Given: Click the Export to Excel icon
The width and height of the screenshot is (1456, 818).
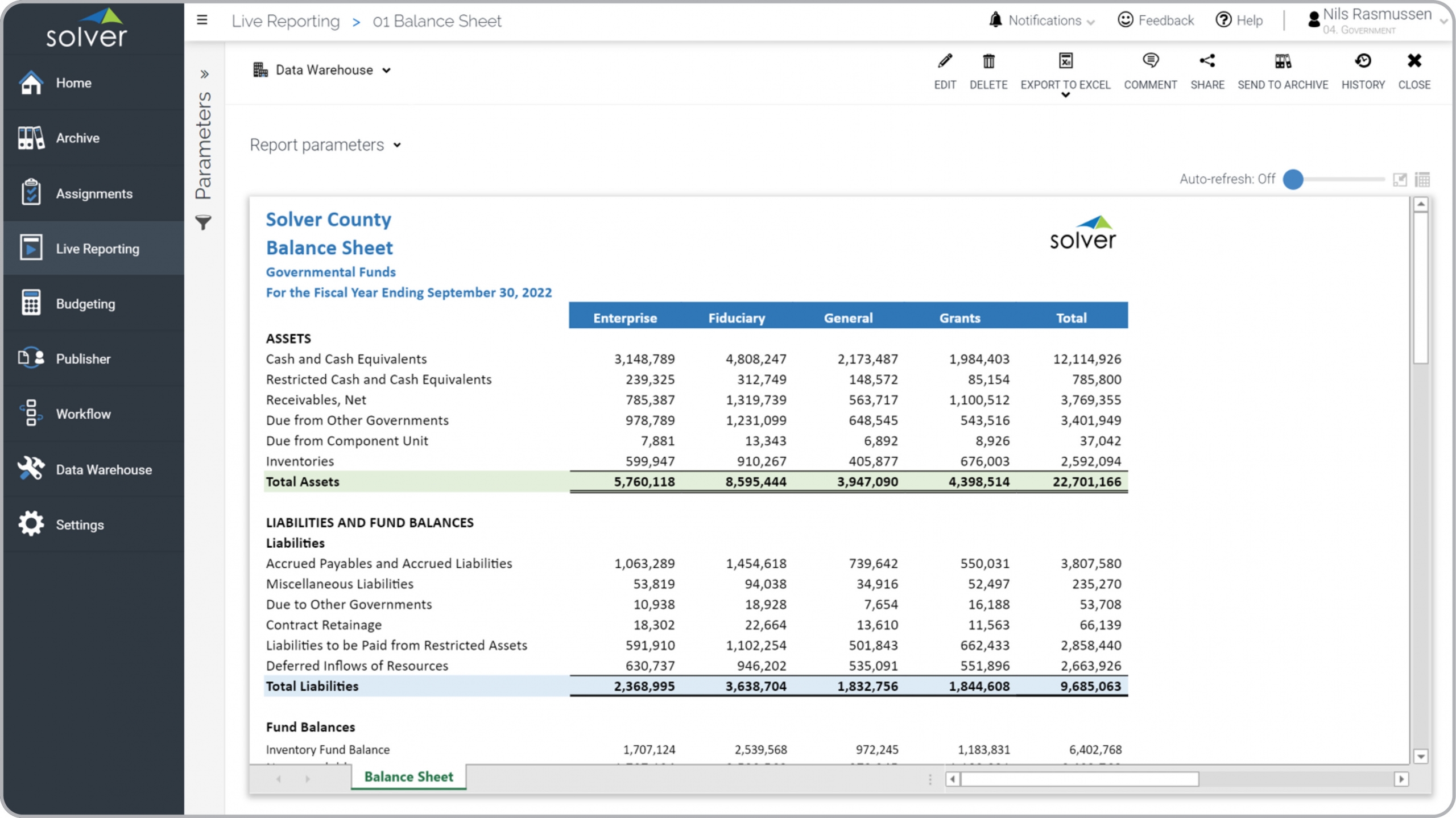Looking at the screenshot, I should [x=1065, y=61].
